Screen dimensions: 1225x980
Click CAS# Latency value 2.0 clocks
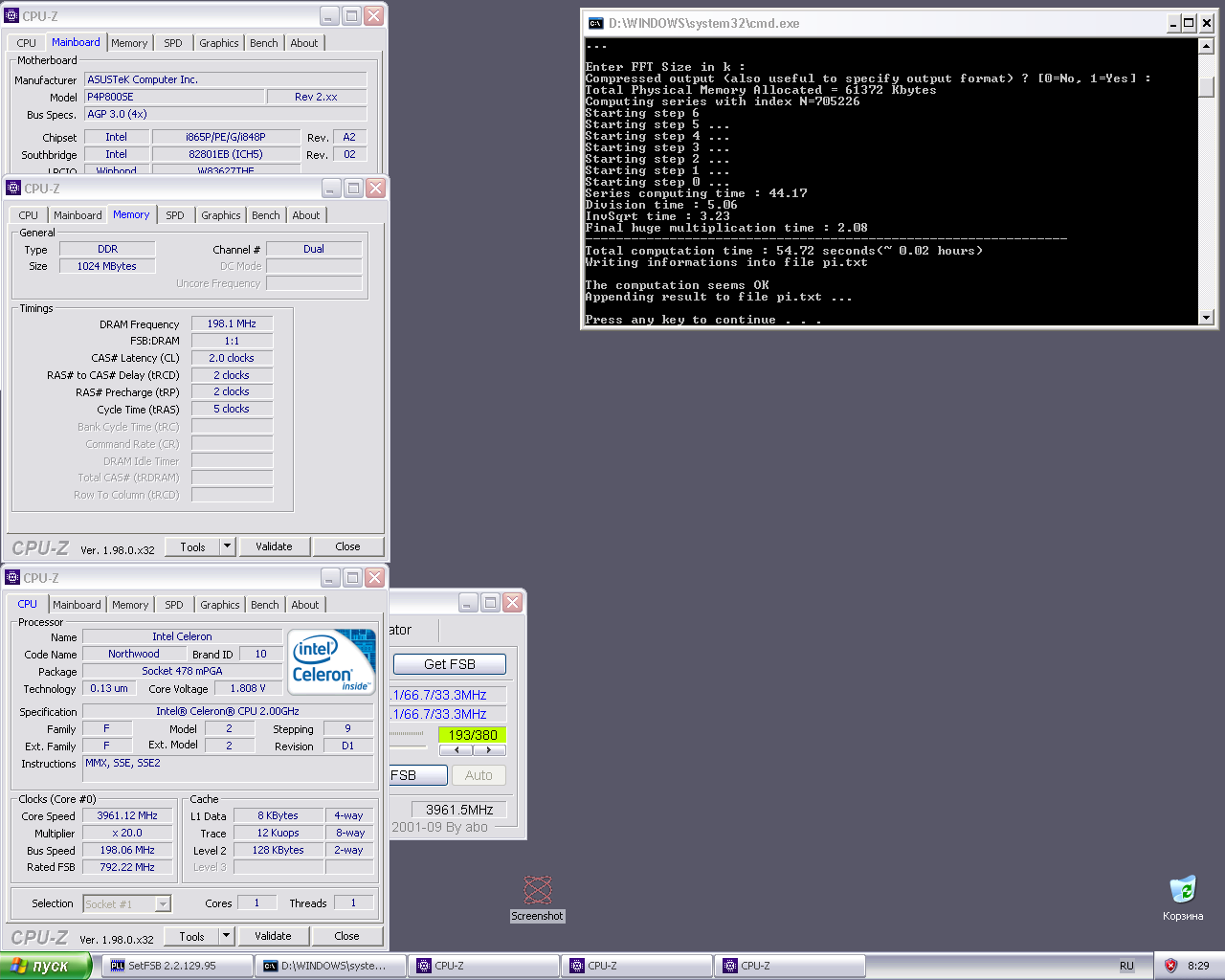click(232, 358)
